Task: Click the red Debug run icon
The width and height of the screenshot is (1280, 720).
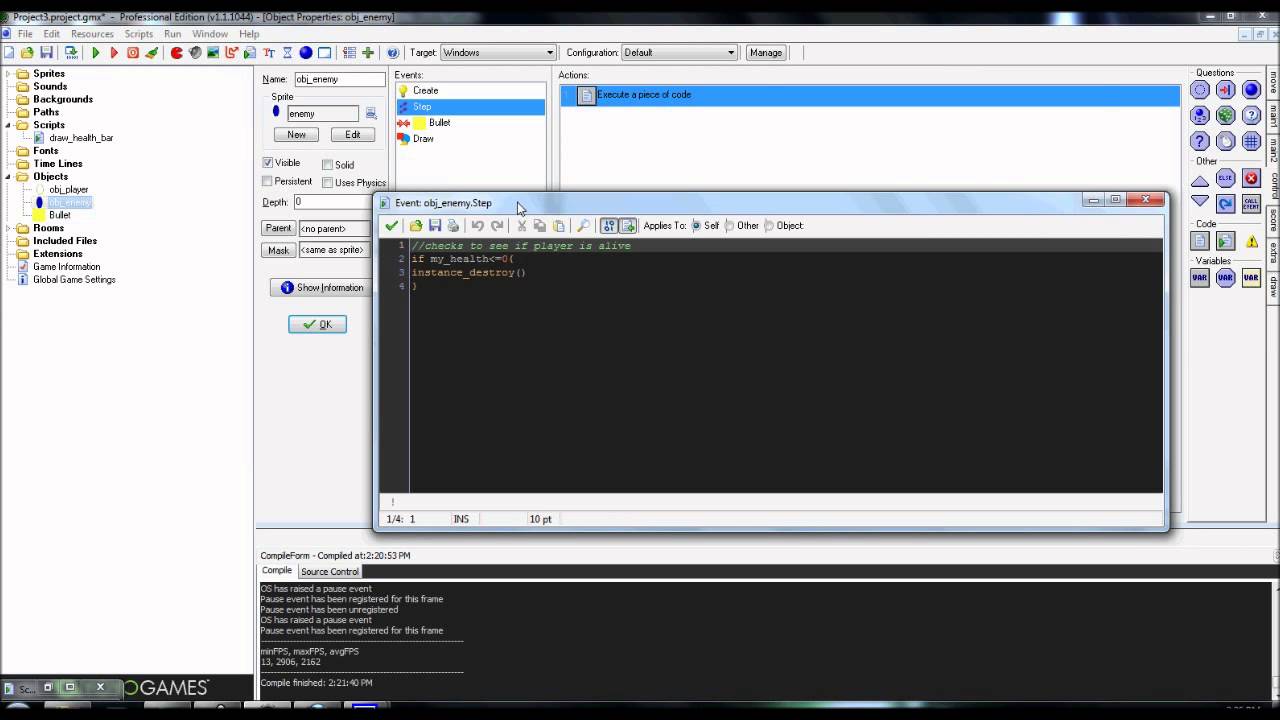Action: 114,53
